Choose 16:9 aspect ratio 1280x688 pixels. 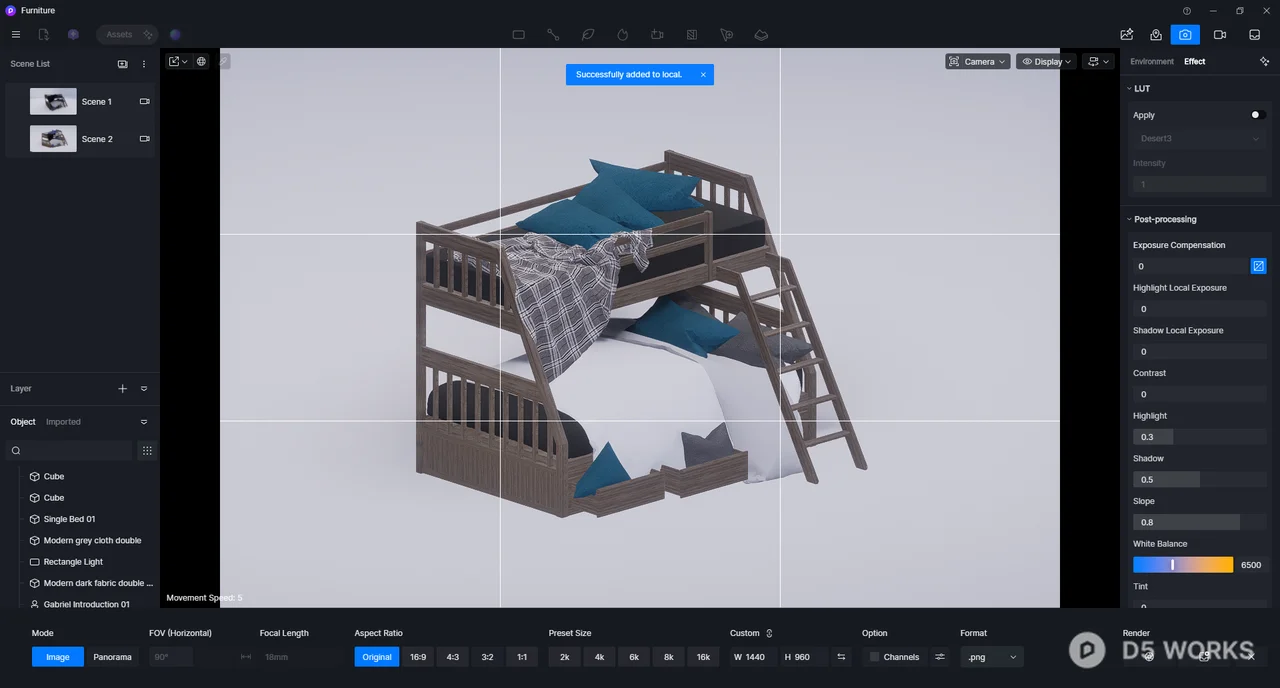pos(418,657)
